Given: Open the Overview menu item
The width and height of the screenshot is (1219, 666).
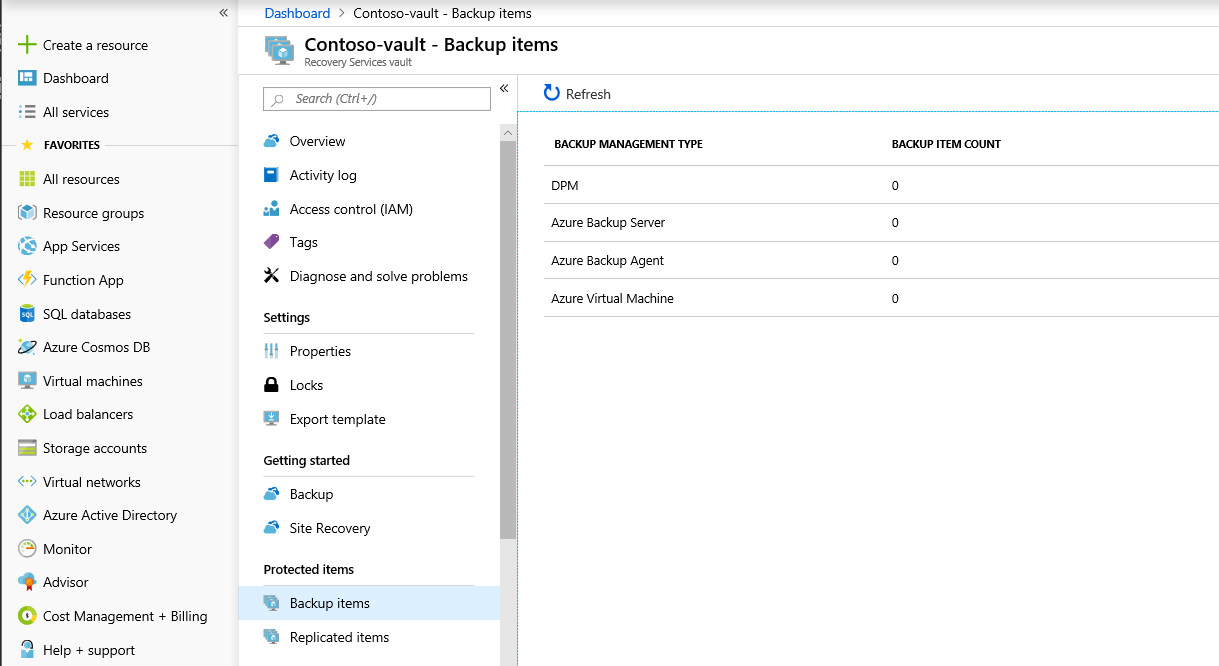Looking at the screenshot, I should click(x=317, y=141).
